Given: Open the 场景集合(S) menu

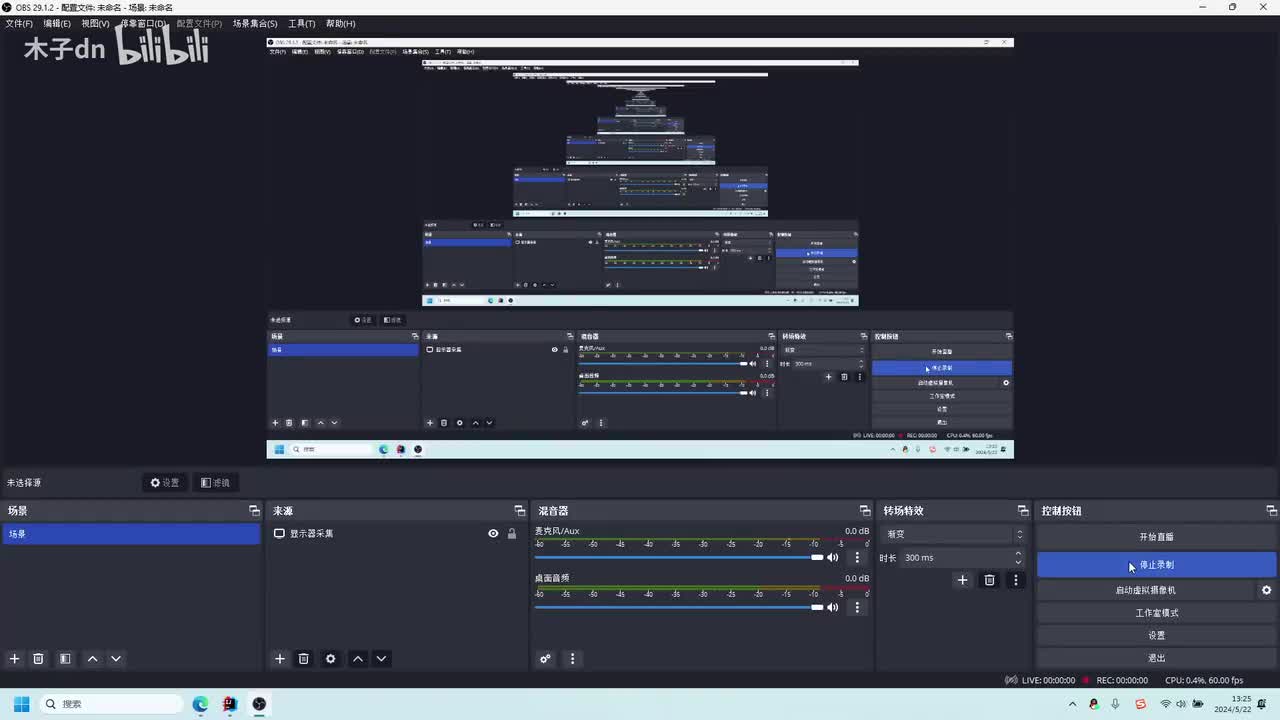Looking at the screenshot, I should point(255,23).
